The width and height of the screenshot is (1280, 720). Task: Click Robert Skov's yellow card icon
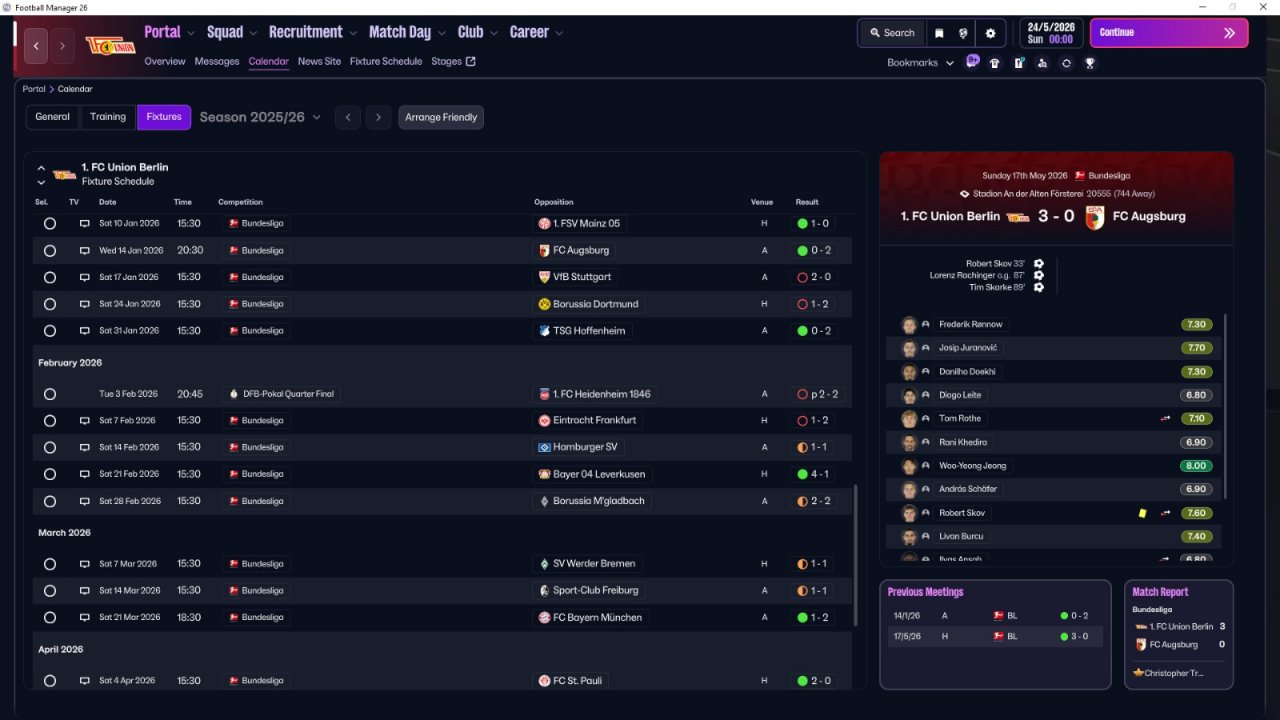[1142, 513]
